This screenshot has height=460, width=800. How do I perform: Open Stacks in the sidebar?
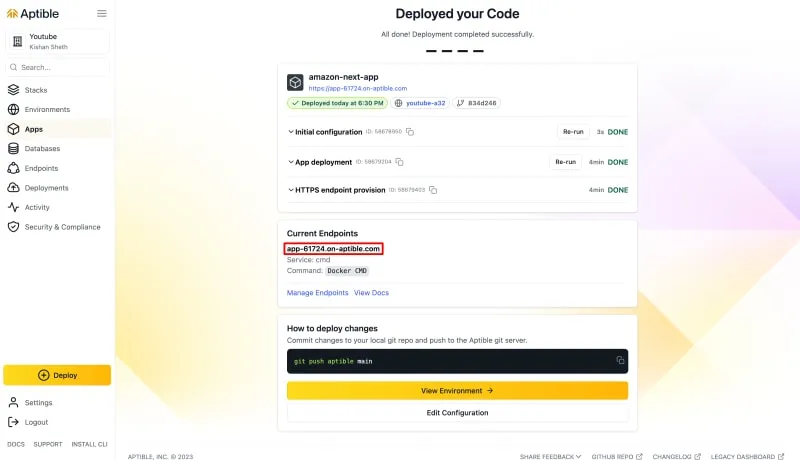36,90
